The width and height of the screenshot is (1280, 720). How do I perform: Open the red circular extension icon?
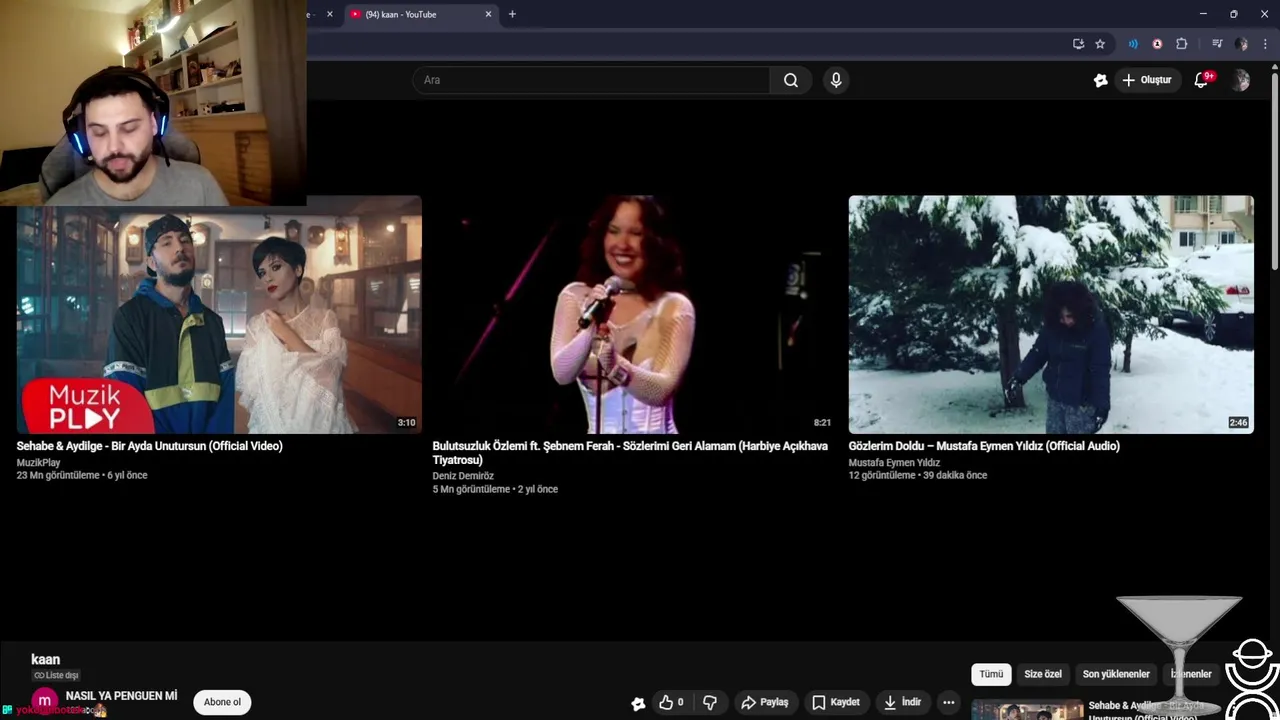coord(1157,44)
